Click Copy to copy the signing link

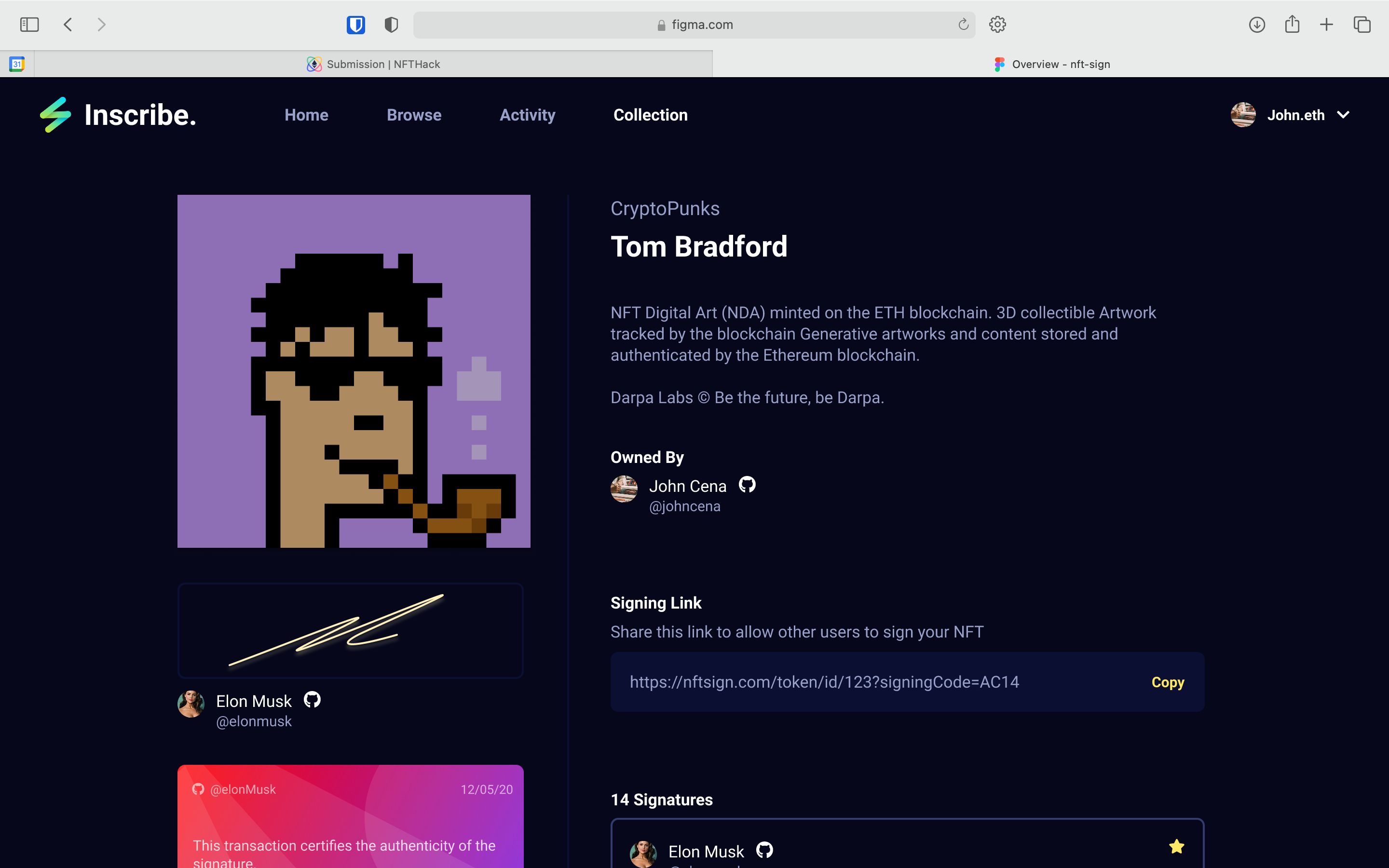pos(1168,682)
